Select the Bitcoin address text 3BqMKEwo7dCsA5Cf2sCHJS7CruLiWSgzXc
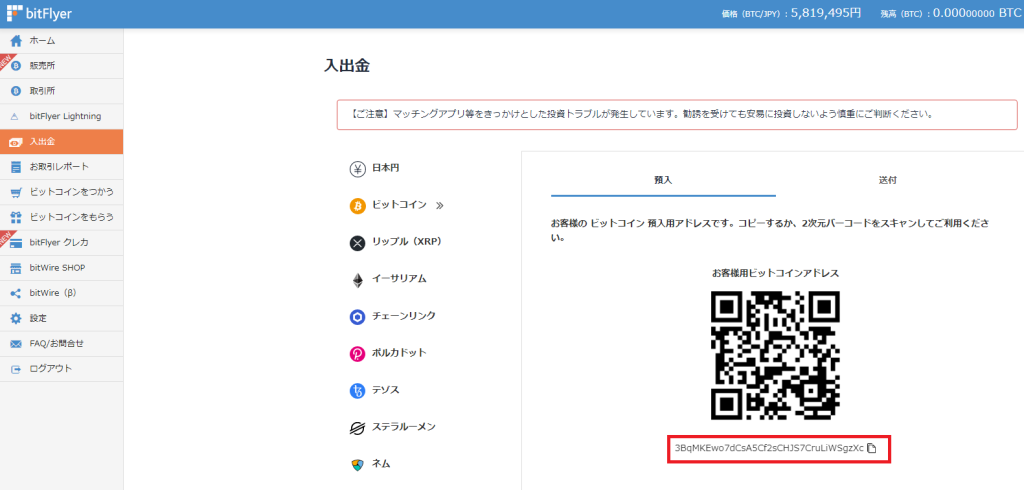1024x490 pixels. tap(769, 448)
